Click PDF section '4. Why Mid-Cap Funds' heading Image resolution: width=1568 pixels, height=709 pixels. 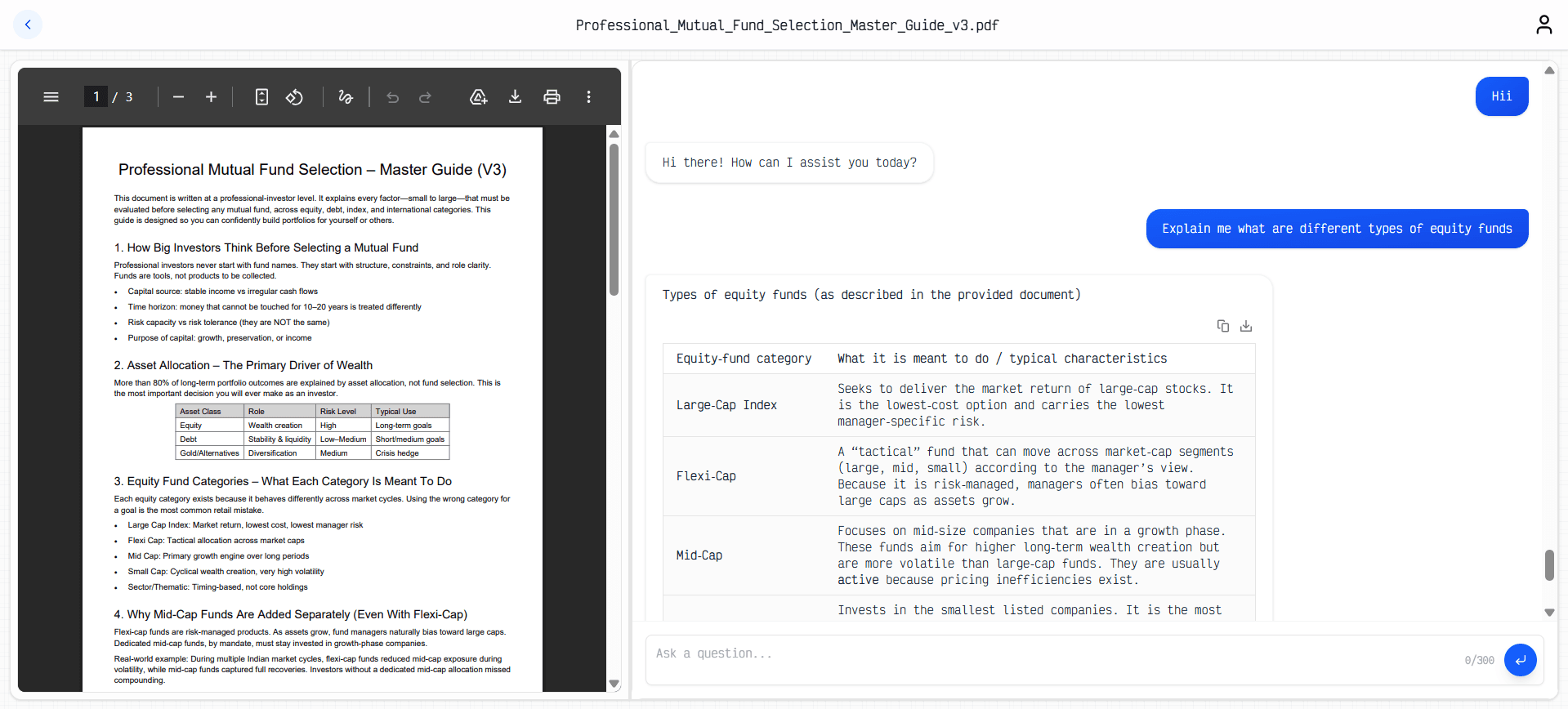click(290, 614)
